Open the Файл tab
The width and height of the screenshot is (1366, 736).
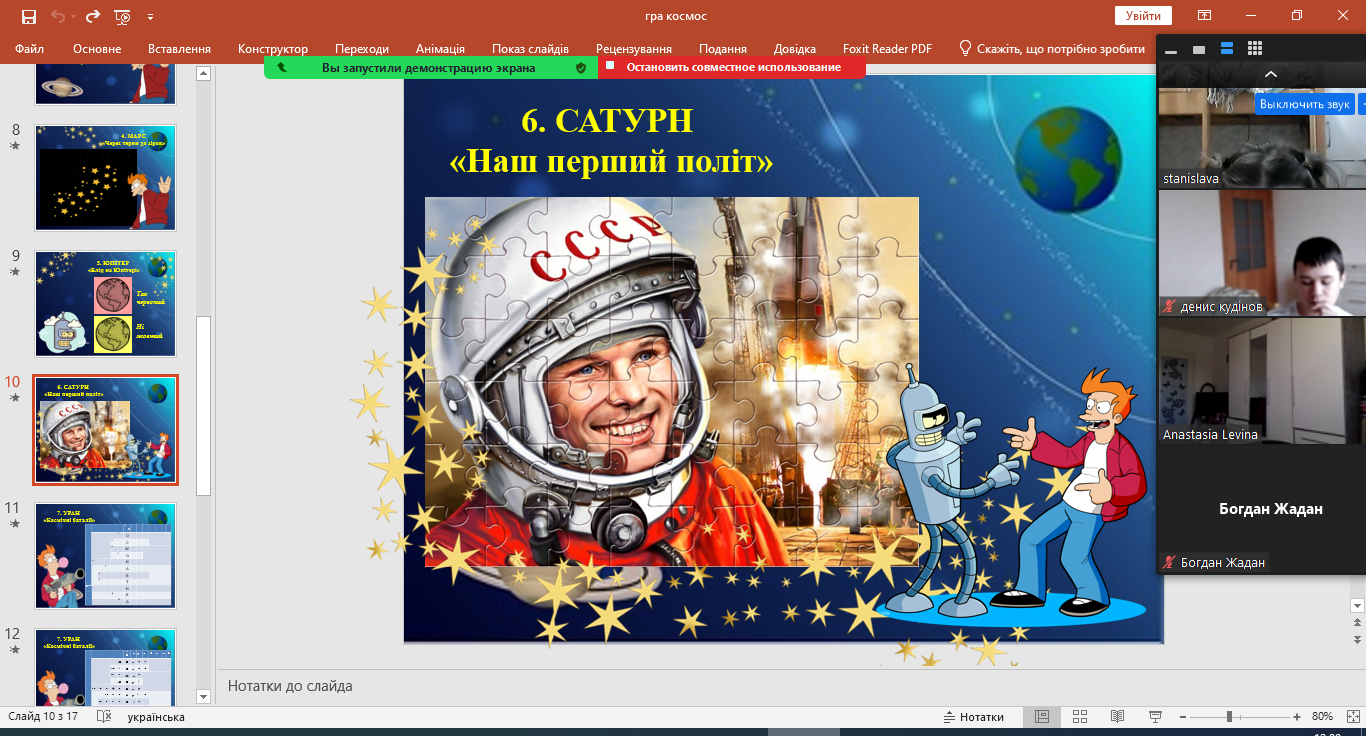pyautogui.click(x=30, y=48)
